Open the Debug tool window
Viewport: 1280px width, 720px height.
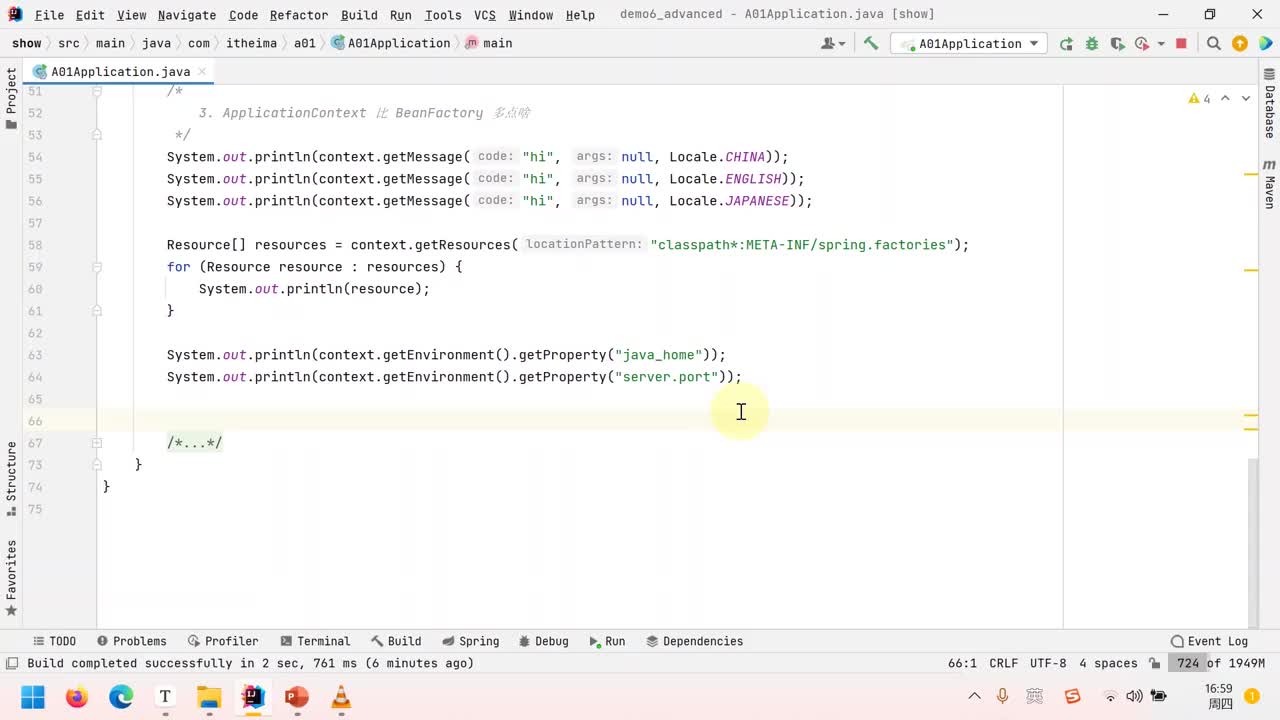point(543,641)
